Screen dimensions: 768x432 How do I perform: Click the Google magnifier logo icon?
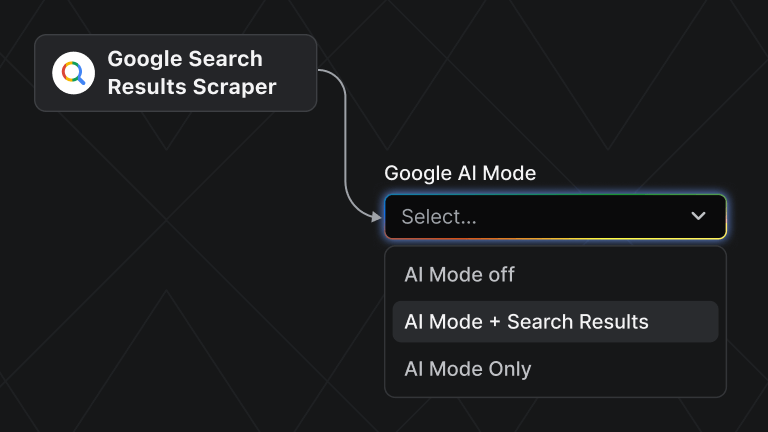pyautogui.click(x=73, y=73)
